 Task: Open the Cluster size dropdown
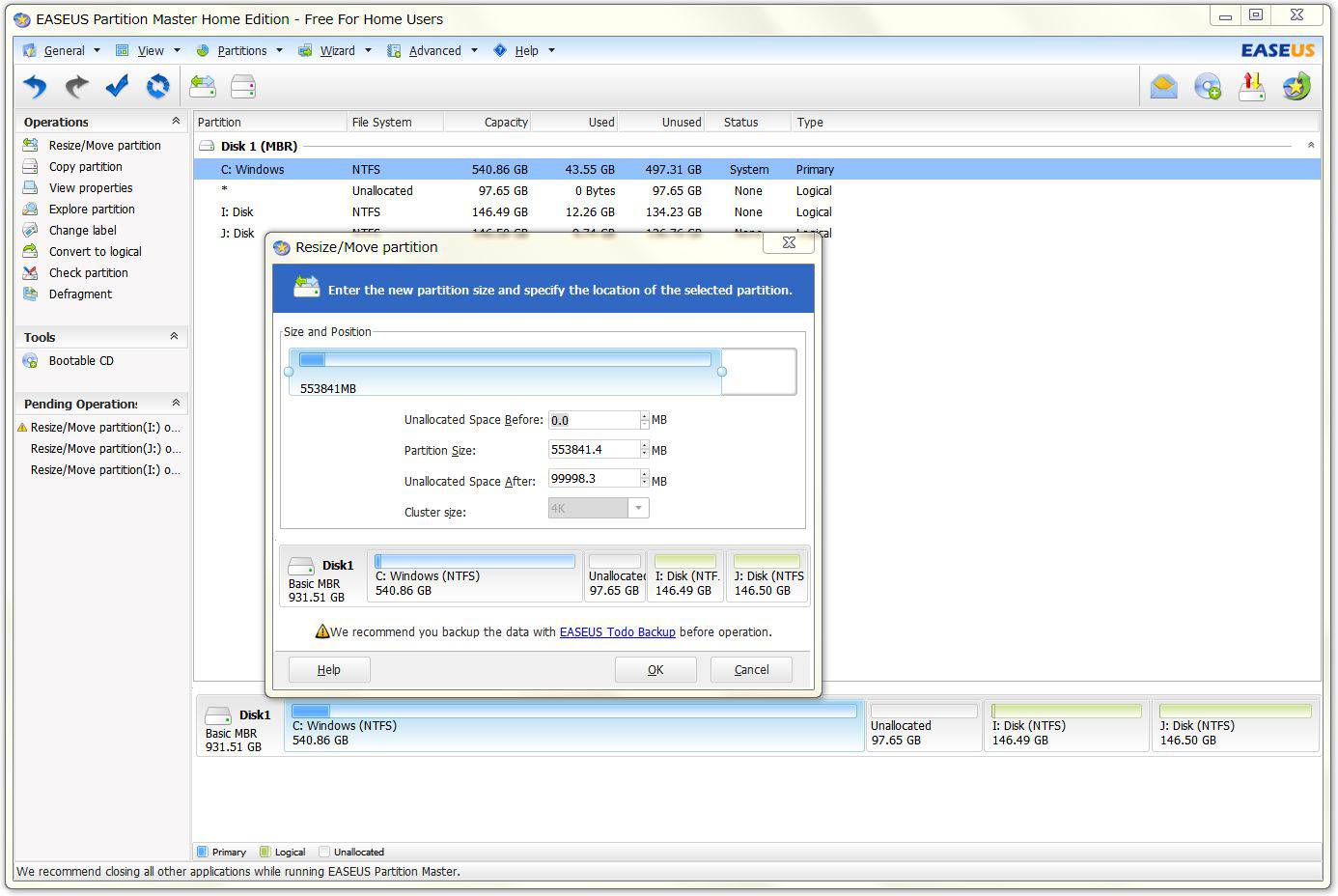coord(637,509)
